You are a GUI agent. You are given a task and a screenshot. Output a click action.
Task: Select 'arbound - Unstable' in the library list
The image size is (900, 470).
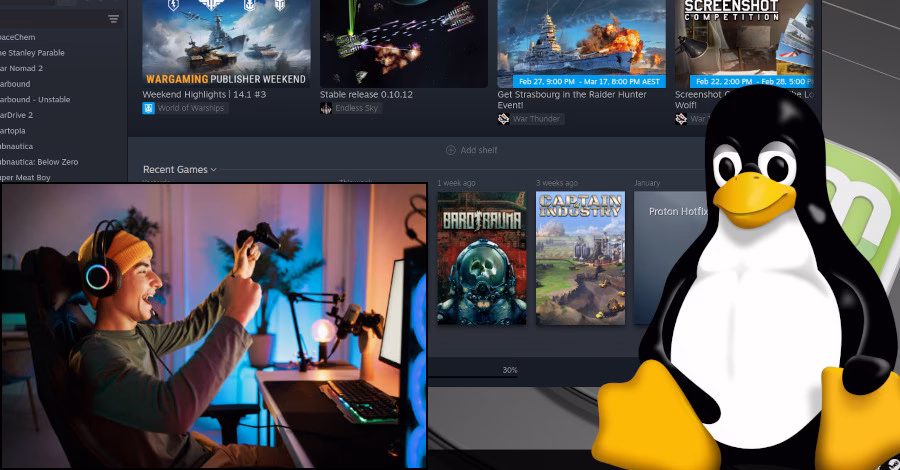click(35, 99)
